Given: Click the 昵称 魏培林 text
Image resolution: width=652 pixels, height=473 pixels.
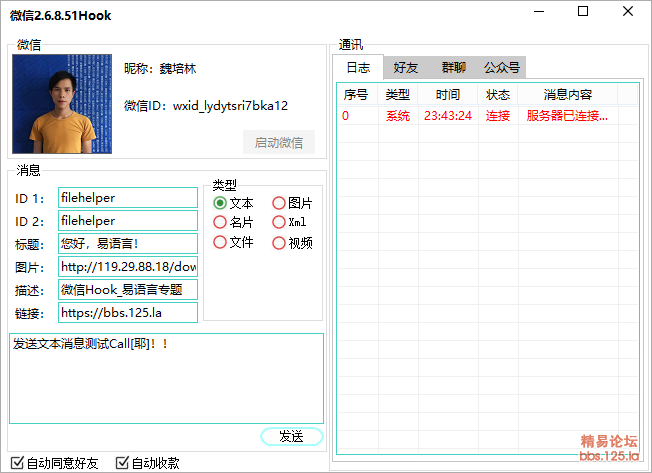Looking at the screenshot, I should tap(160, 68).
